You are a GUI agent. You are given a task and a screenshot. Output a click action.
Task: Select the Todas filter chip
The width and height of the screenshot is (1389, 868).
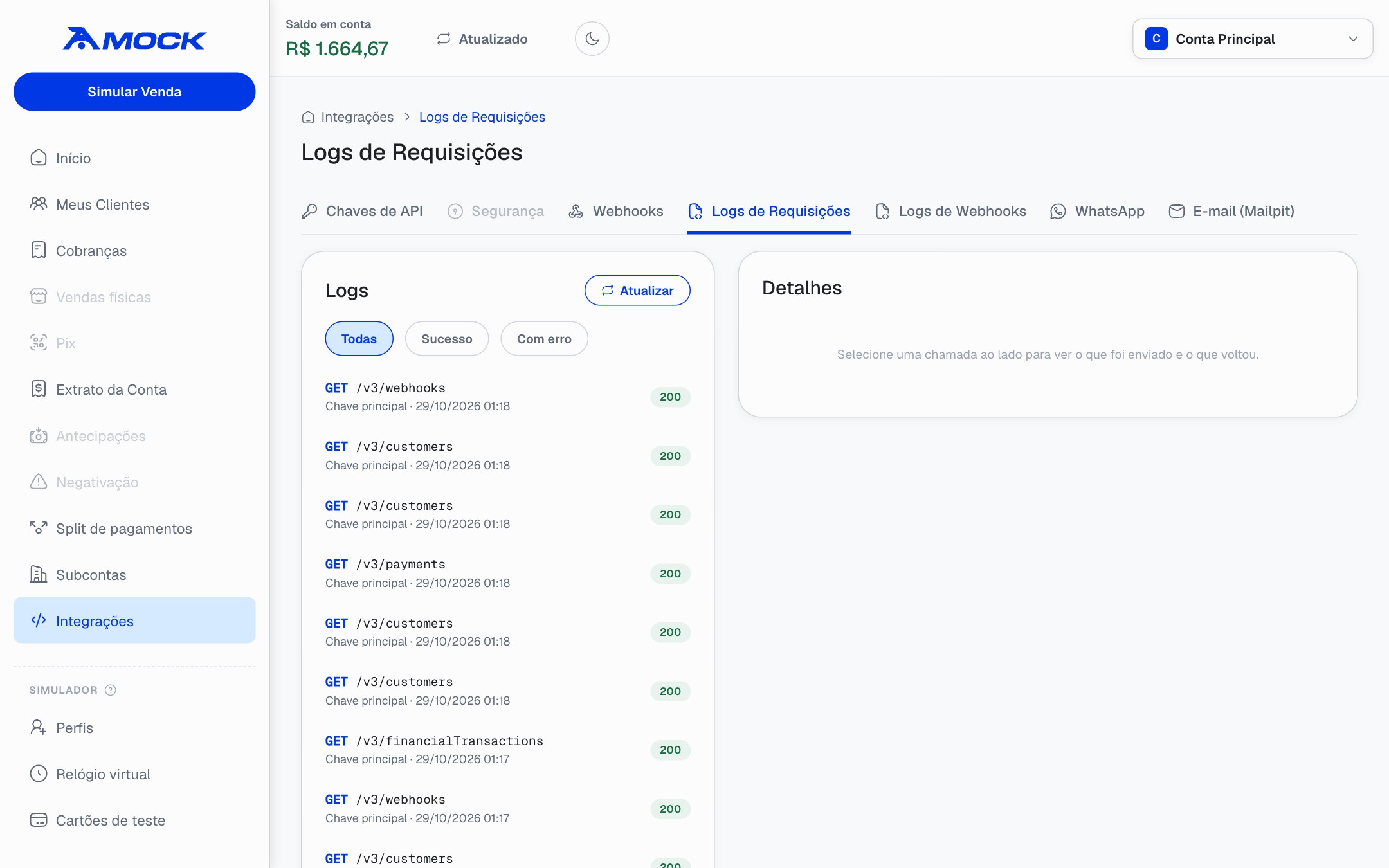[359, 339]
